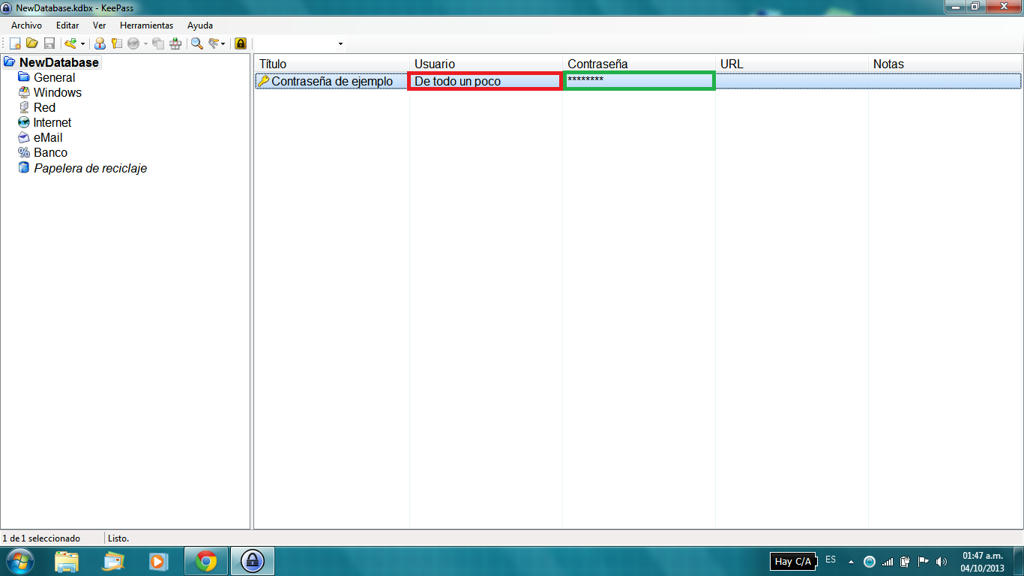
Task: Sort by the URL column header
Action: tap(791, 64)
